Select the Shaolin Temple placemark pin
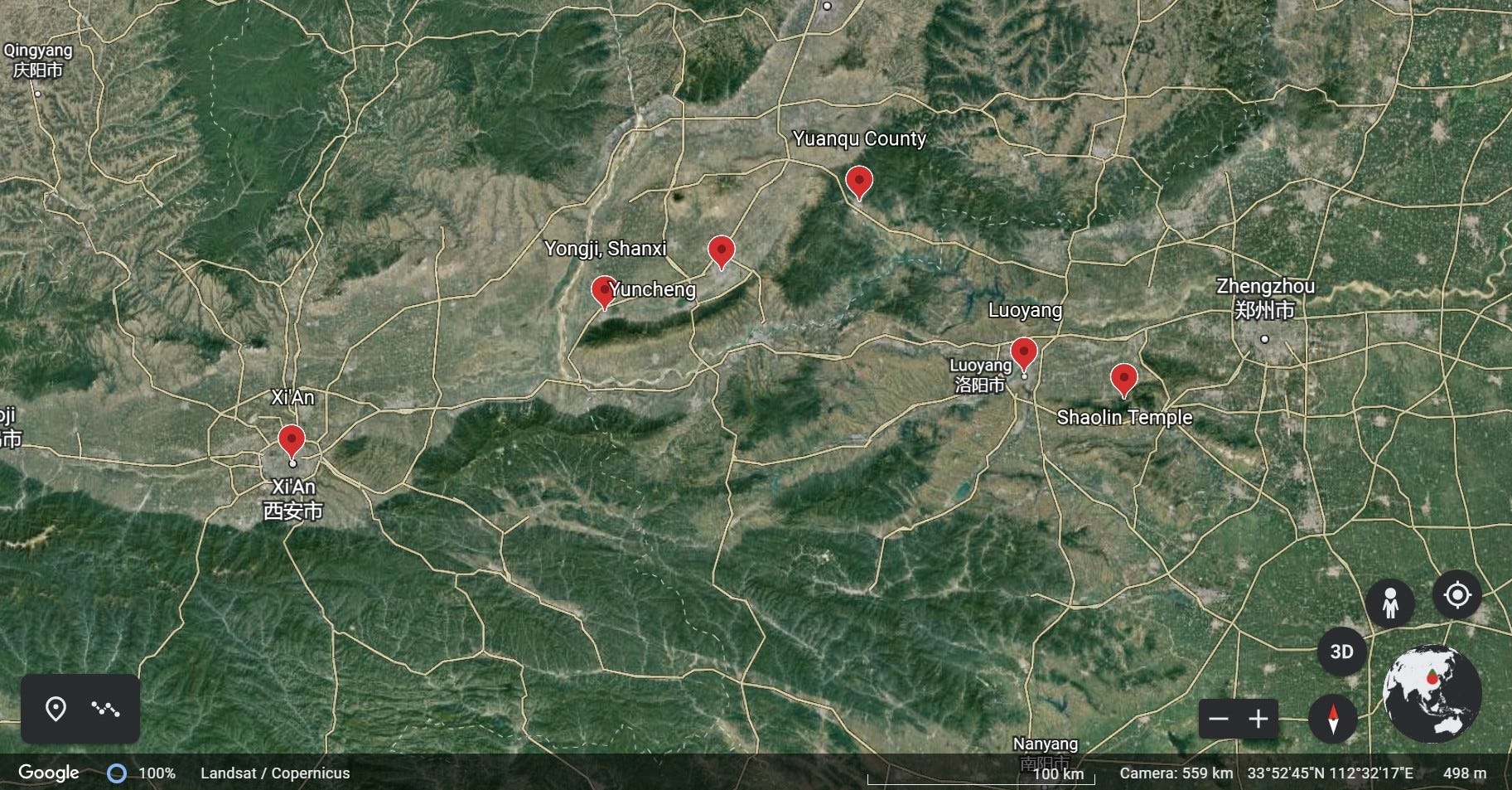 [x=1123, y=379]
